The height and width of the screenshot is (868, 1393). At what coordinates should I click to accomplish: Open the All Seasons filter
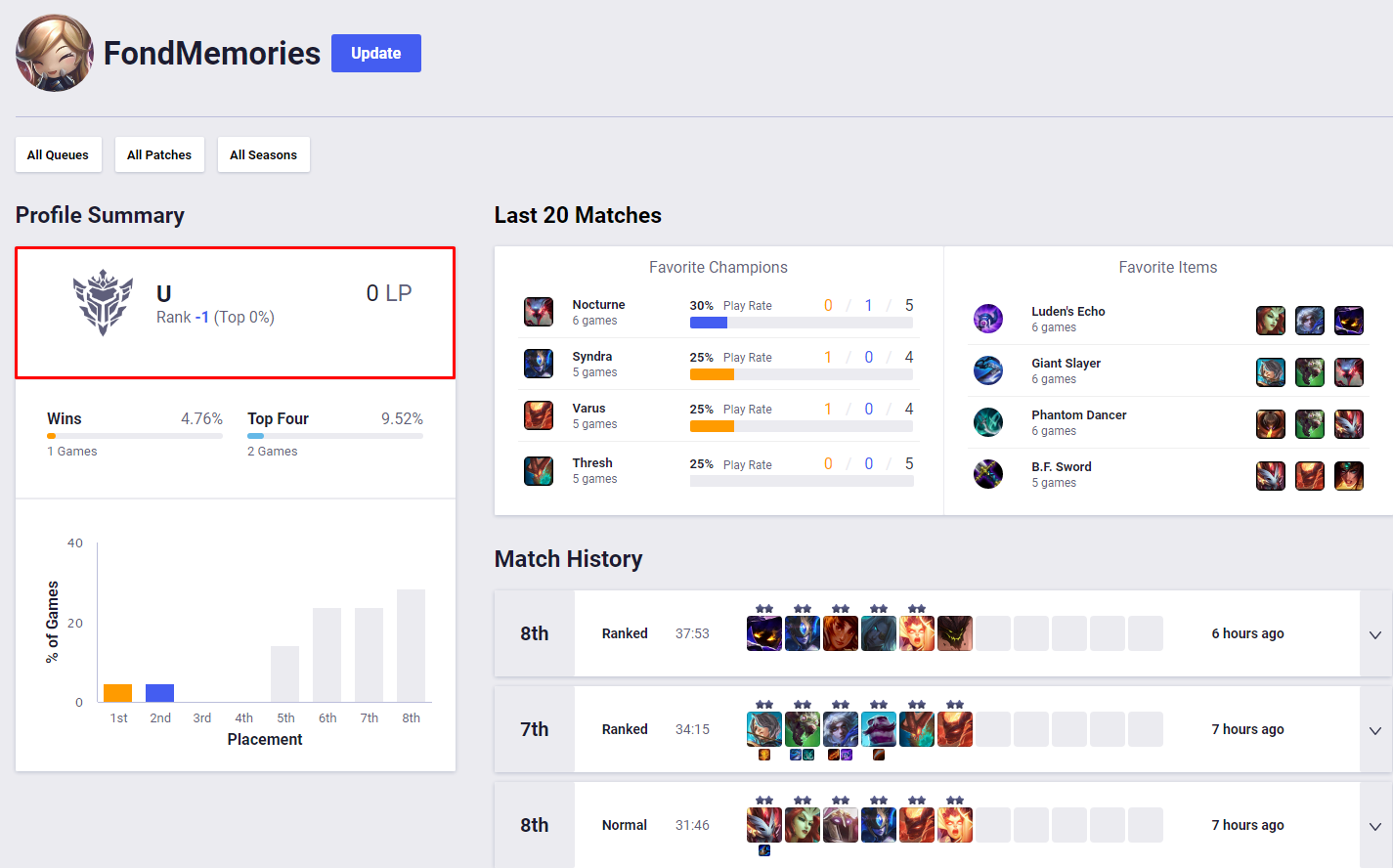[263, 154]
